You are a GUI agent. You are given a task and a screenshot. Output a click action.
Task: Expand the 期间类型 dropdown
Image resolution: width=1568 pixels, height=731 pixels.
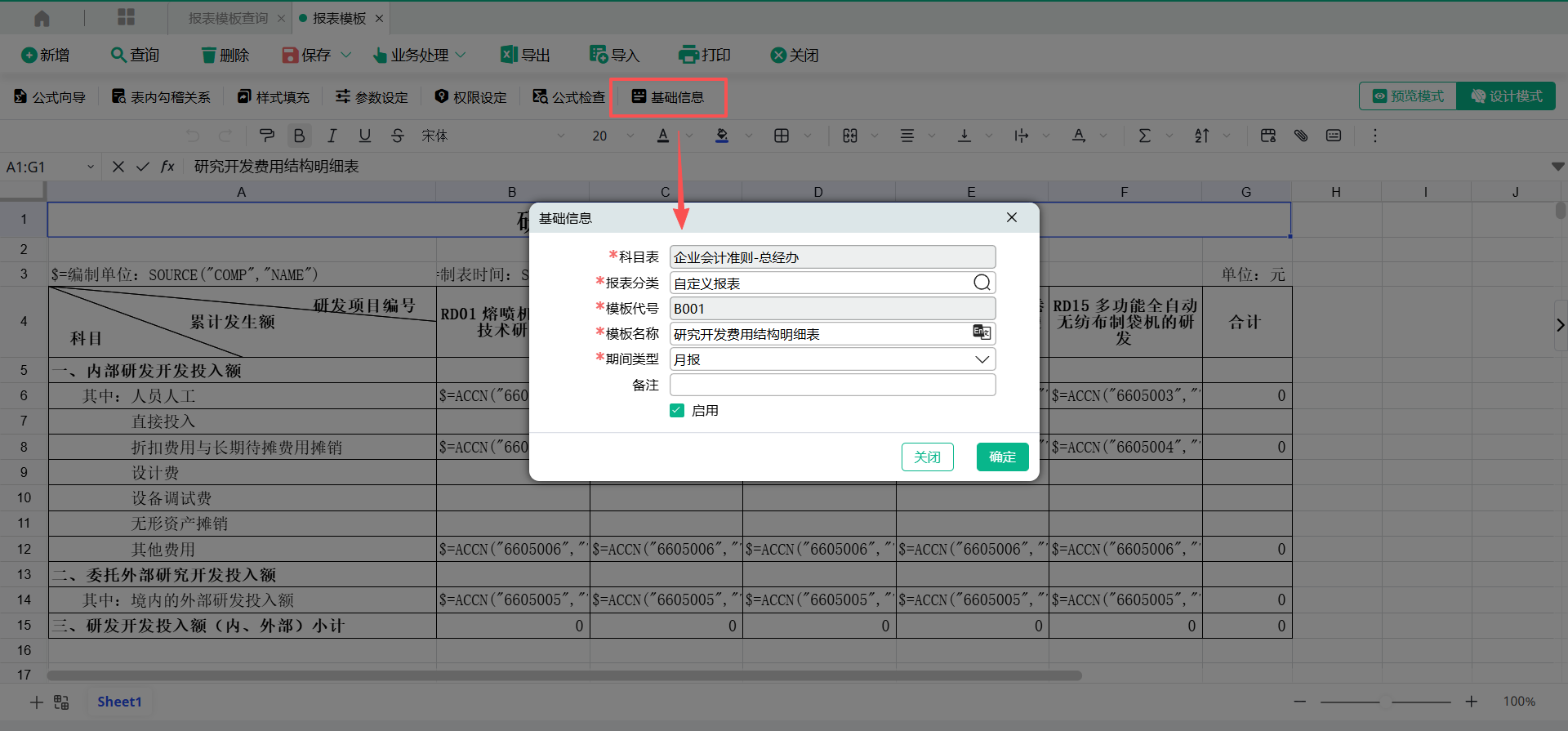tap(982, 359)
